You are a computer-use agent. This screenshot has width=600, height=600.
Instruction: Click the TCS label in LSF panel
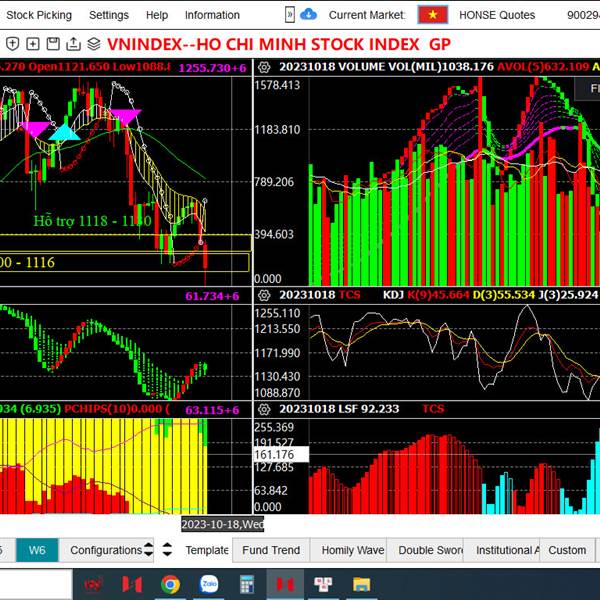pos(433,409)
